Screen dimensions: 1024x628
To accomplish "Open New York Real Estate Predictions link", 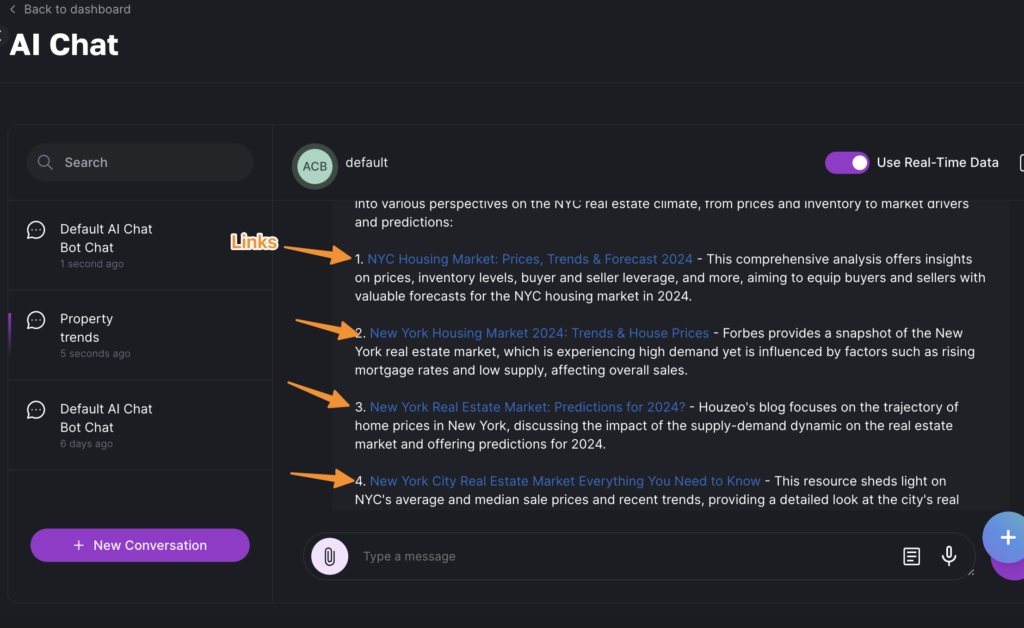I will [527, 407].
